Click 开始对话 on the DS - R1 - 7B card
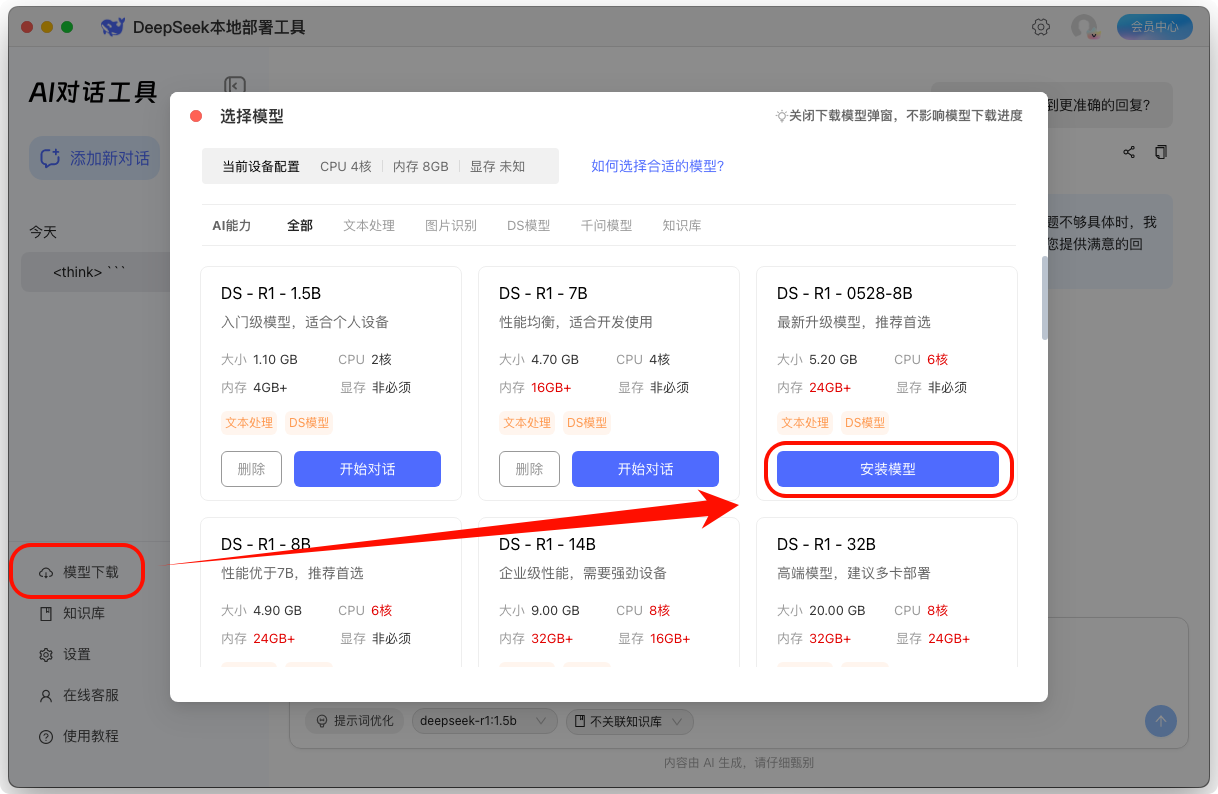The height and width of the screenshot is (794, 1218). [645, 469]
